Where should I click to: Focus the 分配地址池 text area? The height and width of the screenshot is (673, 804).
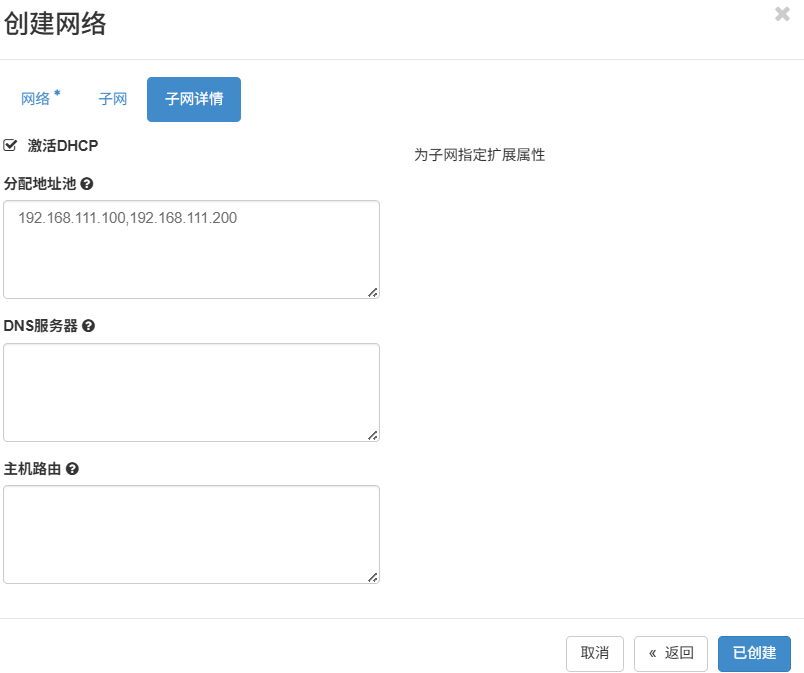click(191, 250)
